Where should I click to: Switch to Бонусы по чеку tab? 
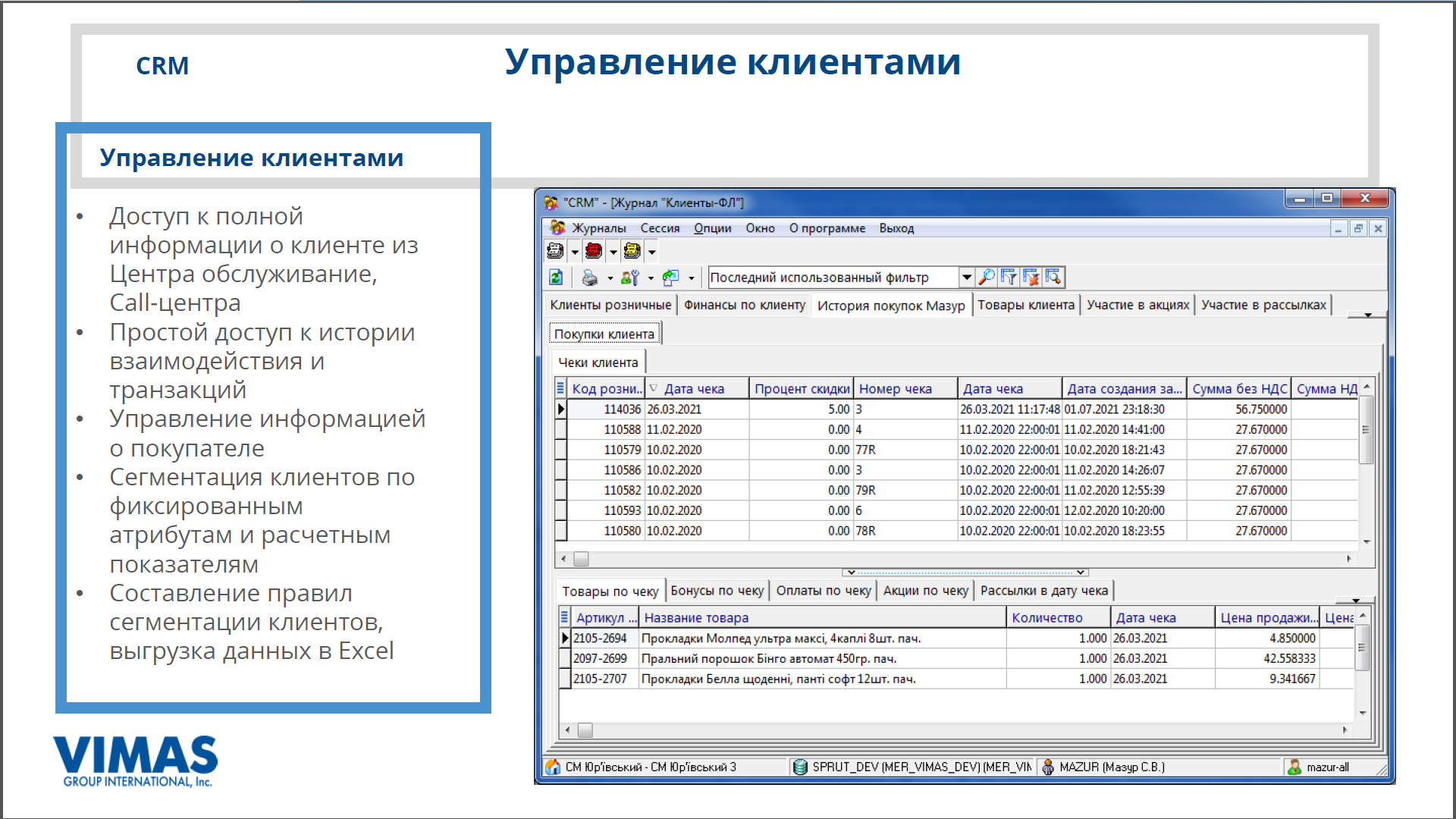717,591
